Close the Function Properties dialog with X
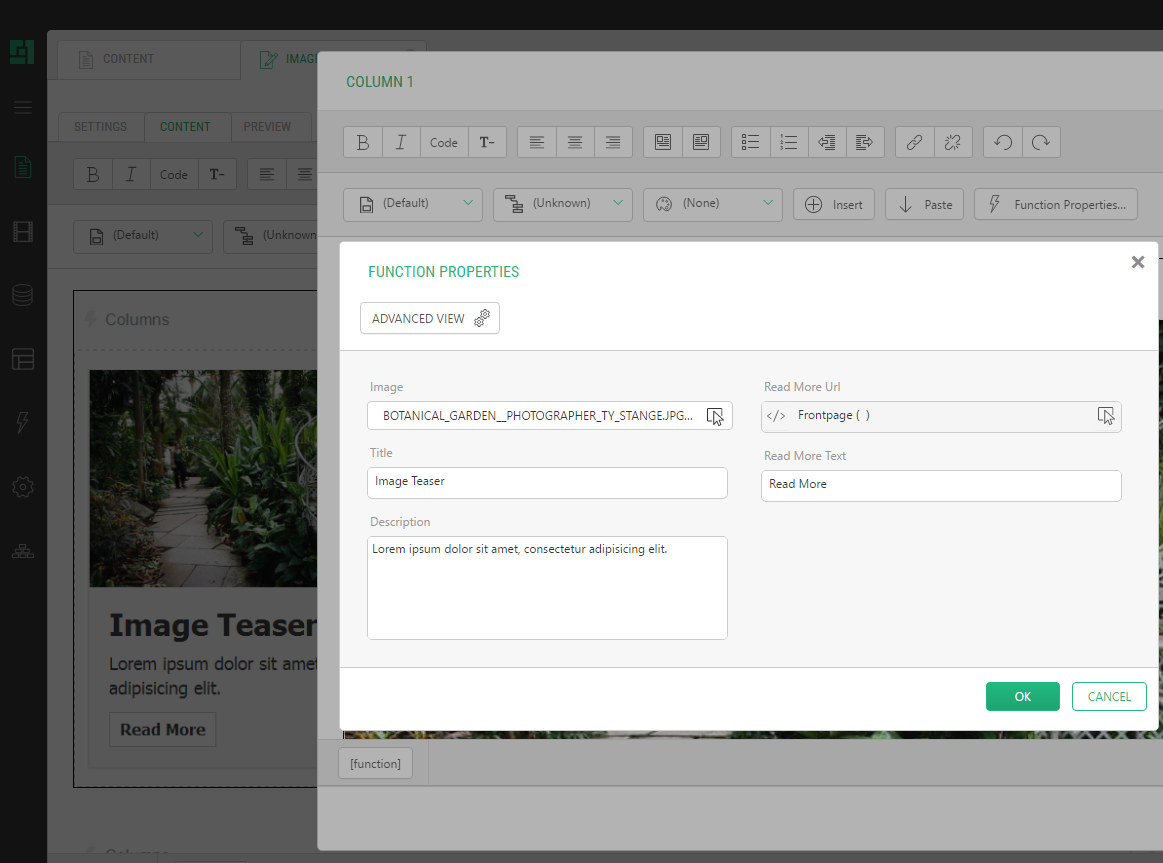Viewport: 1163px width, 863px height. coord(1137,262)
